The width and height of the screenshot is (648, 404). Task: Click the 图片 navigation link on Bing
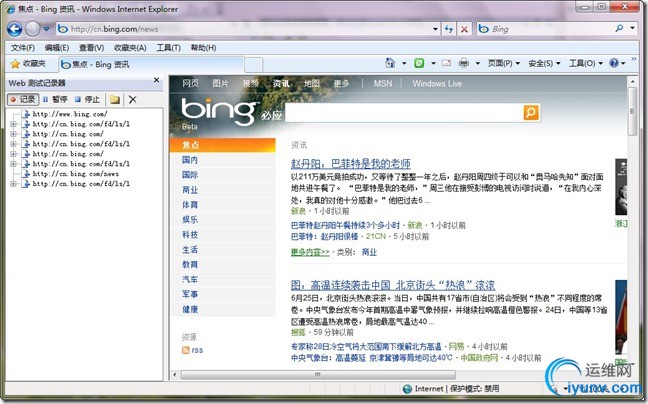(x=220, y=83)
